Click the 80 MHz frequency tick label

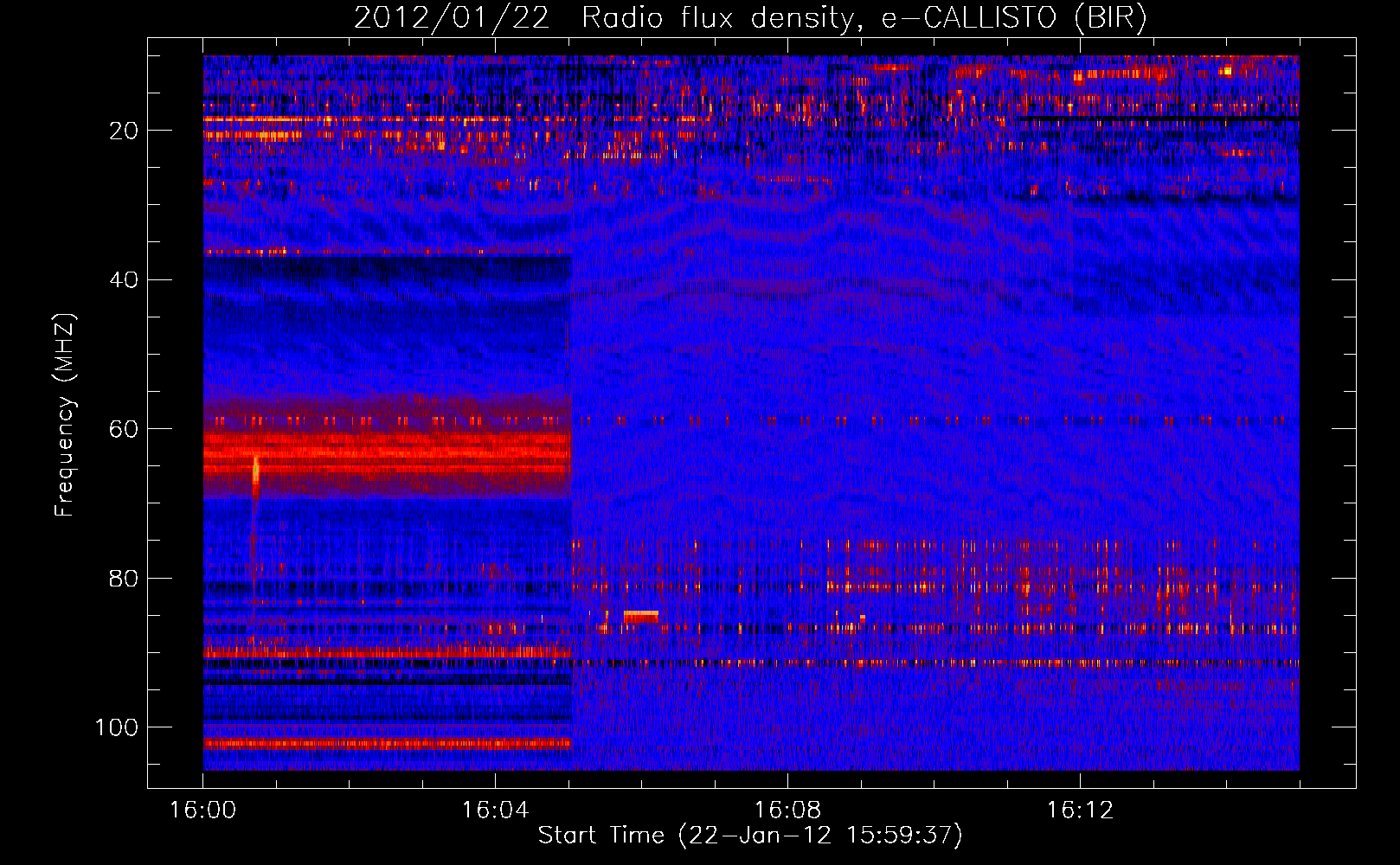[x=125, y=579]
